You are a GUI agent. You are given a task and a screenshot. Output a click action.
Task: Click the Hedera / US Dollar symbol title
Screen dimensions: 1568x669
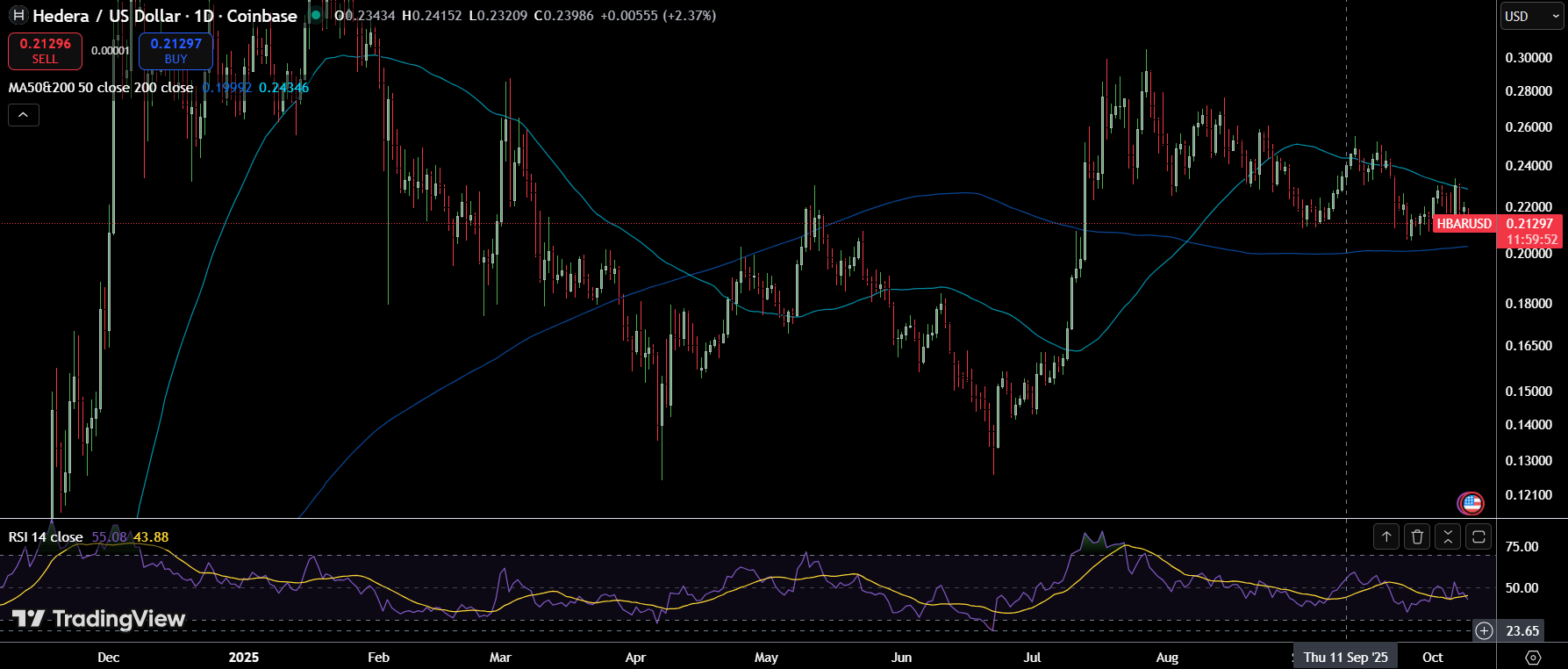[x=164, y=16]
